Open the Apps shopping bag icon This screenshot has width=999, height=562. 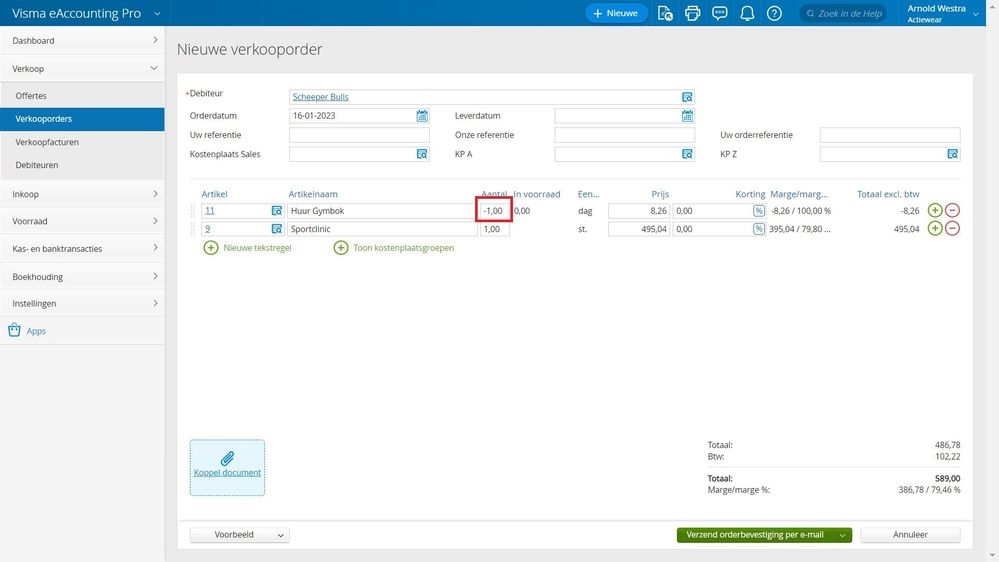[14, 330]
